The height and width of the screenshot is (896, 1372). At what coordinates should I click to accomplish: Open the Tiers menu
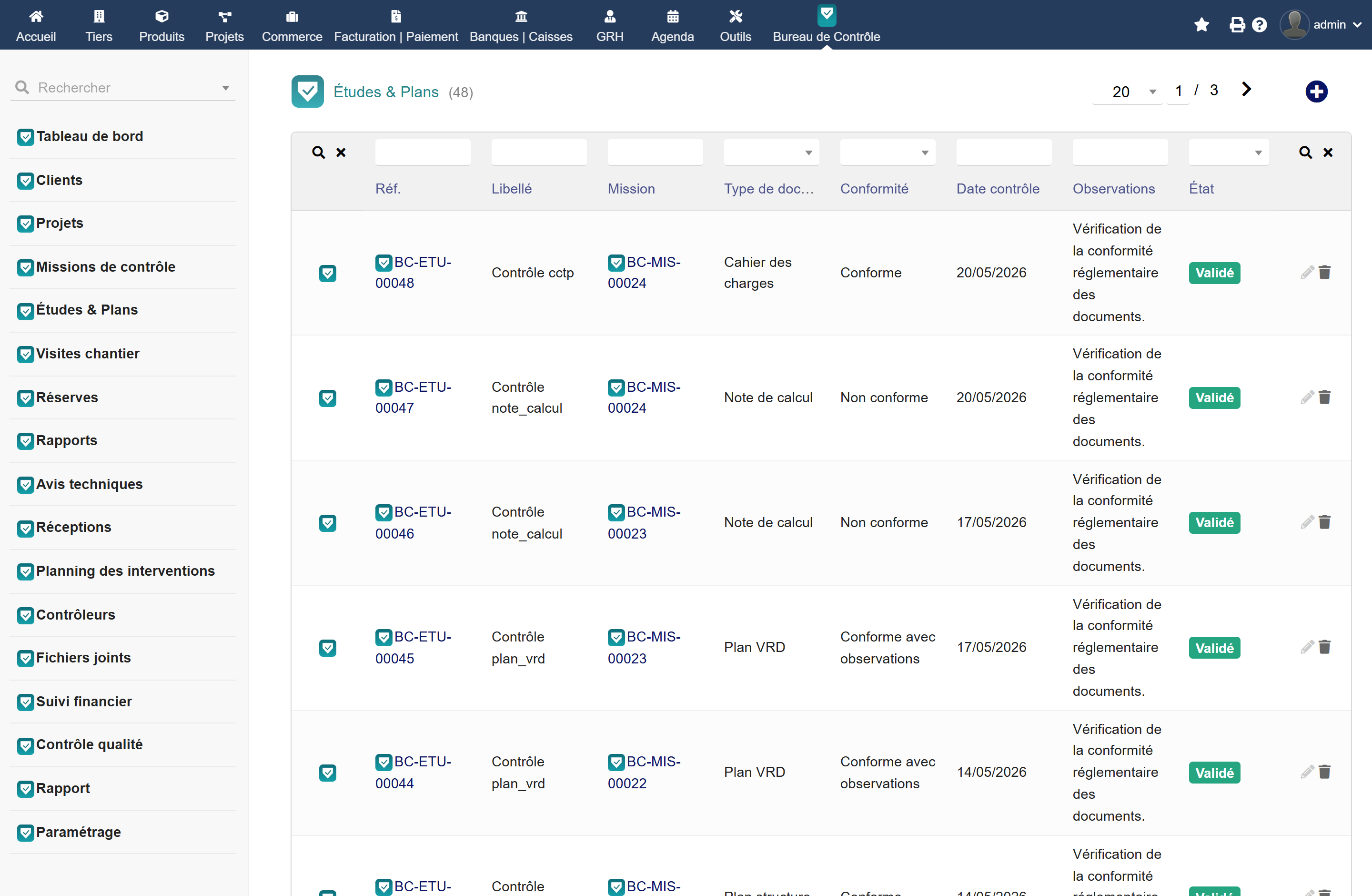[99, 26]
